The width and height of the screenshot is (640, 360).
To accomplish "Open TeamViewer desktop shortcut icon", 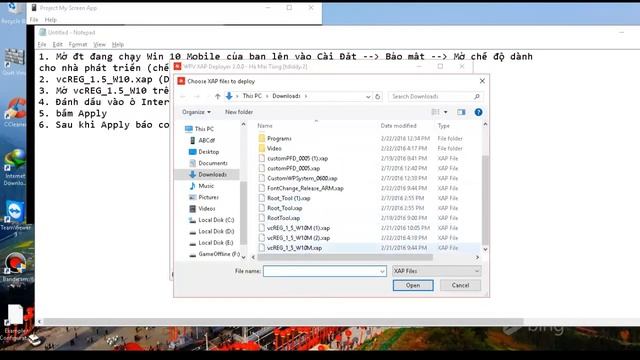I will pyautogui.click(x=15, y=217).
